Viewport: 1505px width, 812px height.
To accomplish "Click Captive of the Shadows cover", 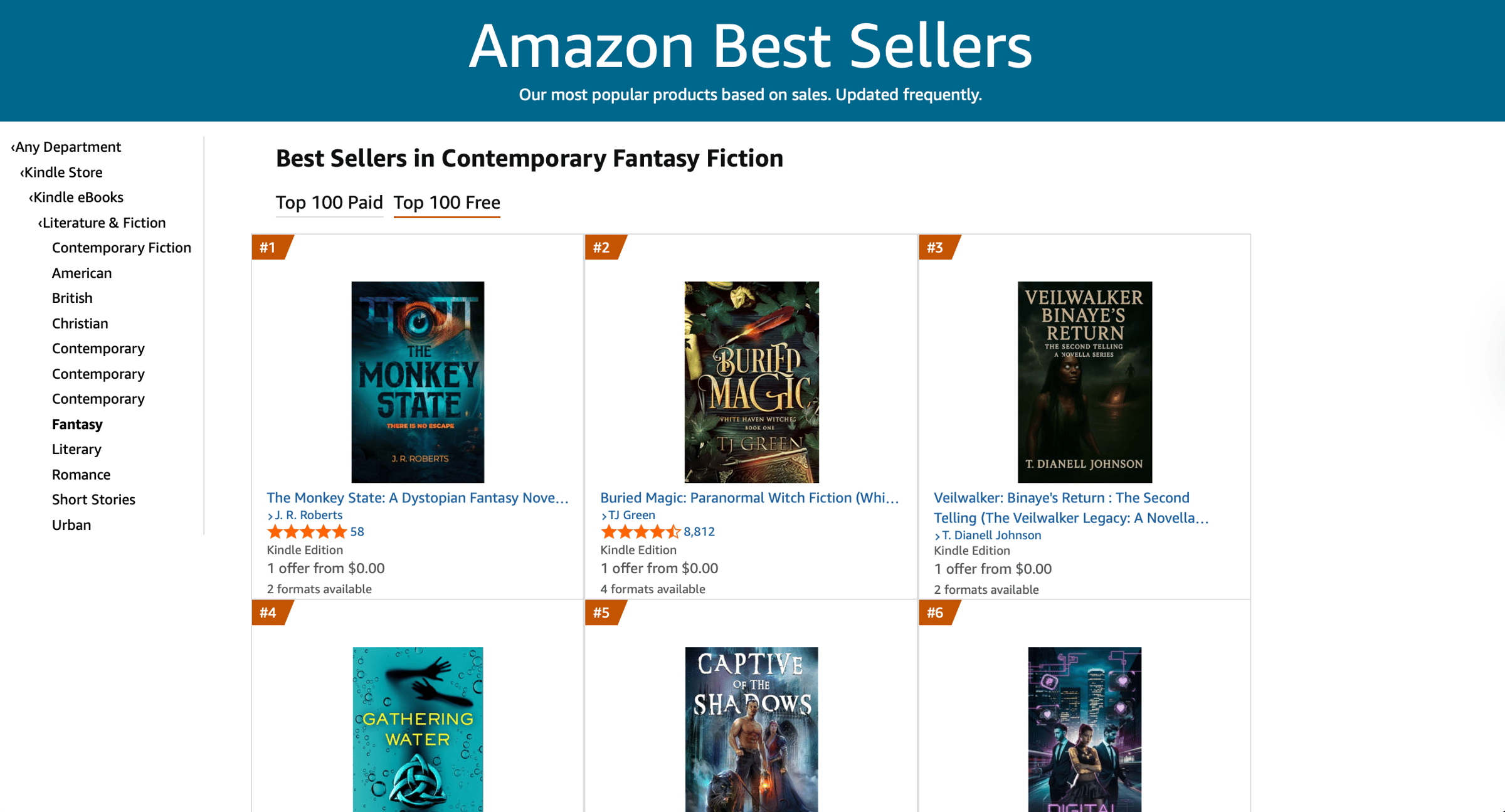I will [751, 729].
